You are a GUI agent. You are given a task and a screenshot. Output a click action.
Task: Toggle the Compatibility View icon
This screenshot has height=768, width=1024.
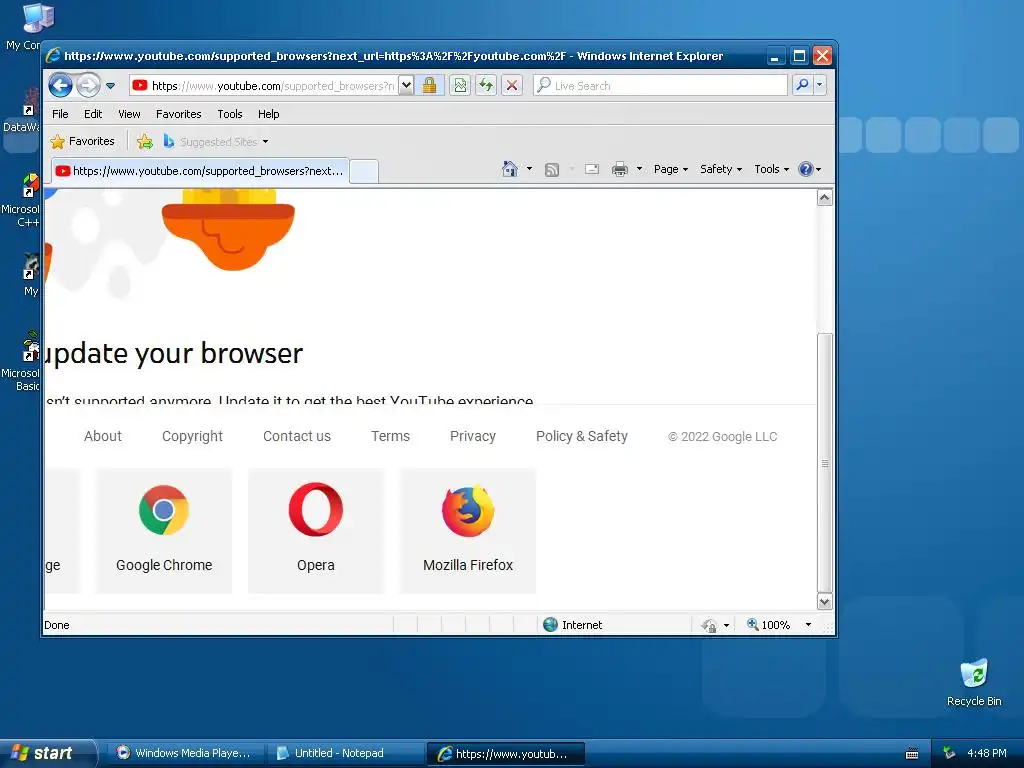click(460, 86)
